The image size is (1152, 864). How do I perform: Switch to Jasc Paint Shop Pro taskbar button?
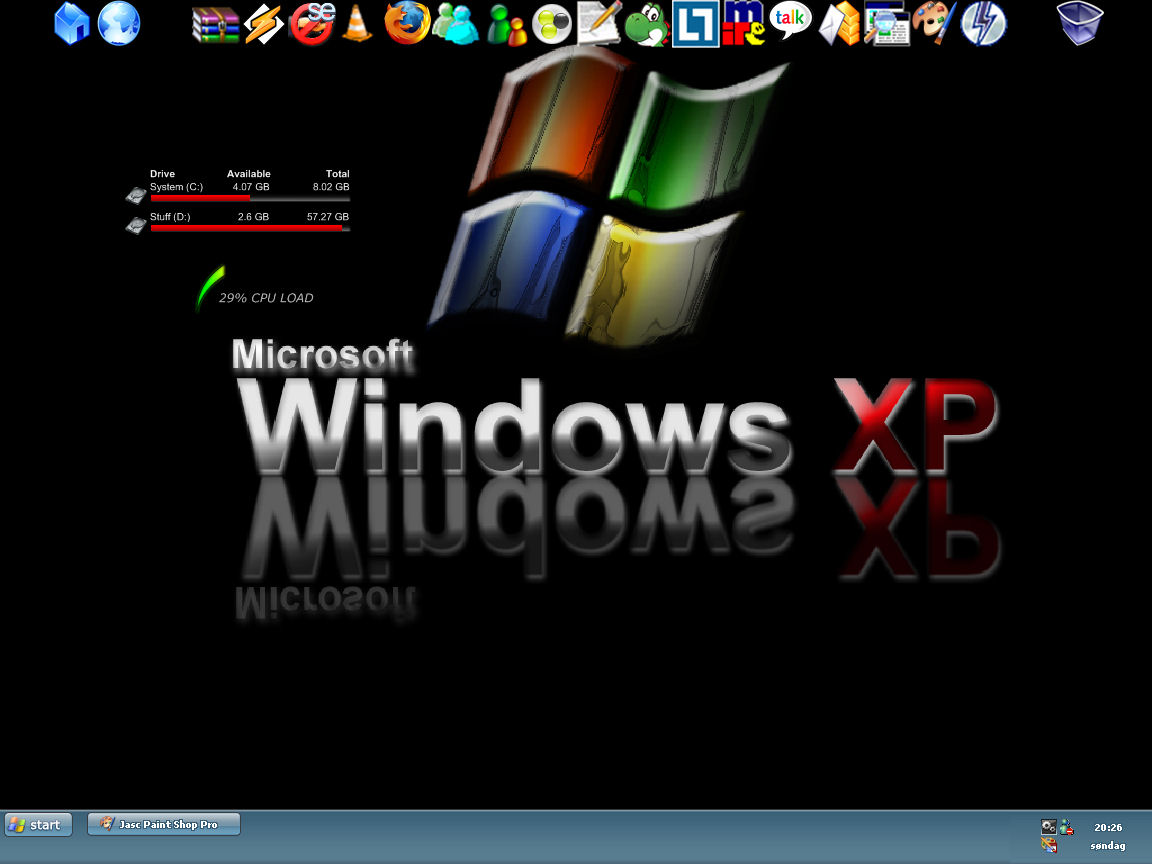(164, 824)
